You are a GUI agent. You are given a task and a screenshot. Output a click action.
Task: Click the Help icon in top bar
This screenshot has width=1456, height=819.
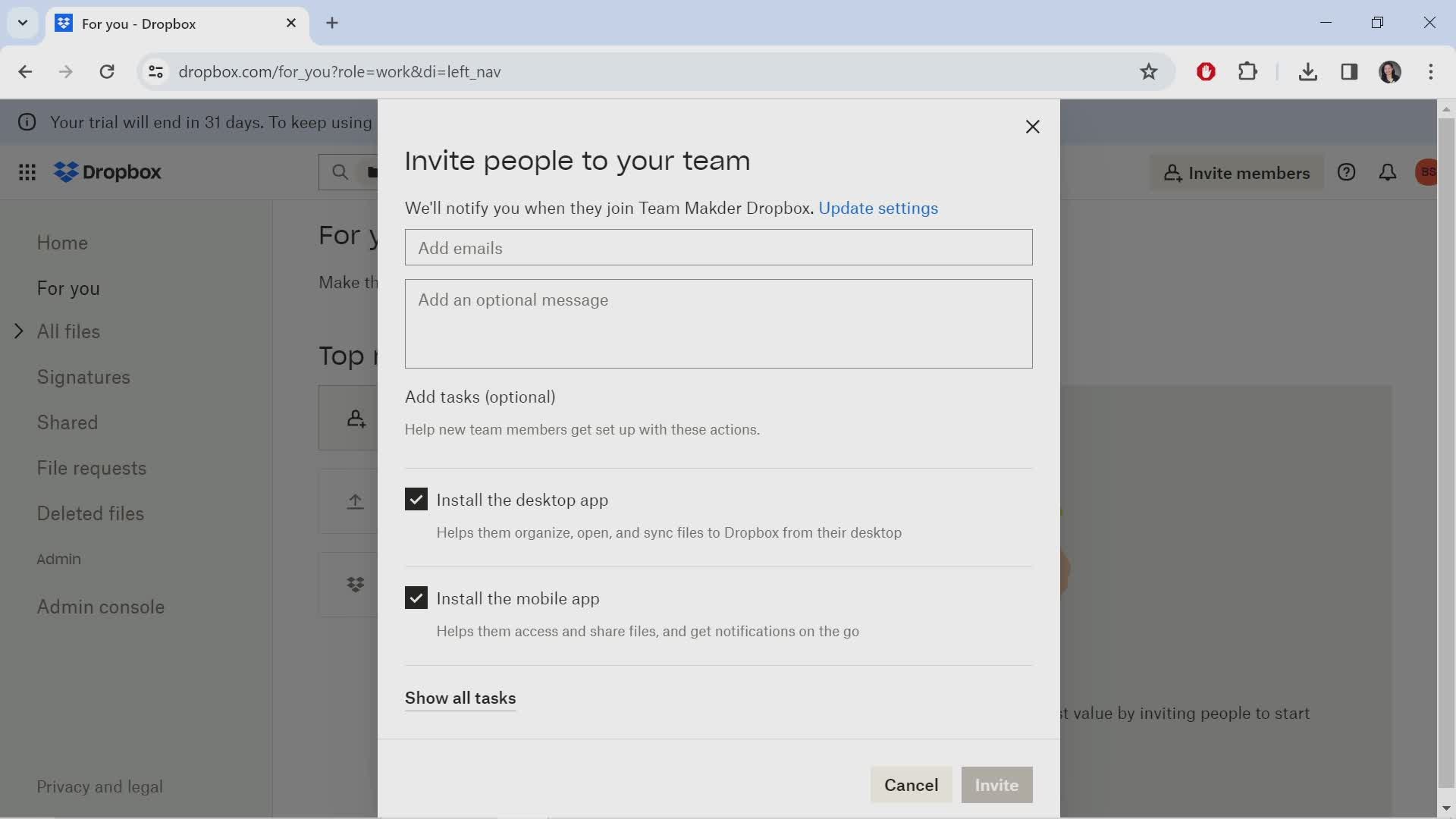1348,172
